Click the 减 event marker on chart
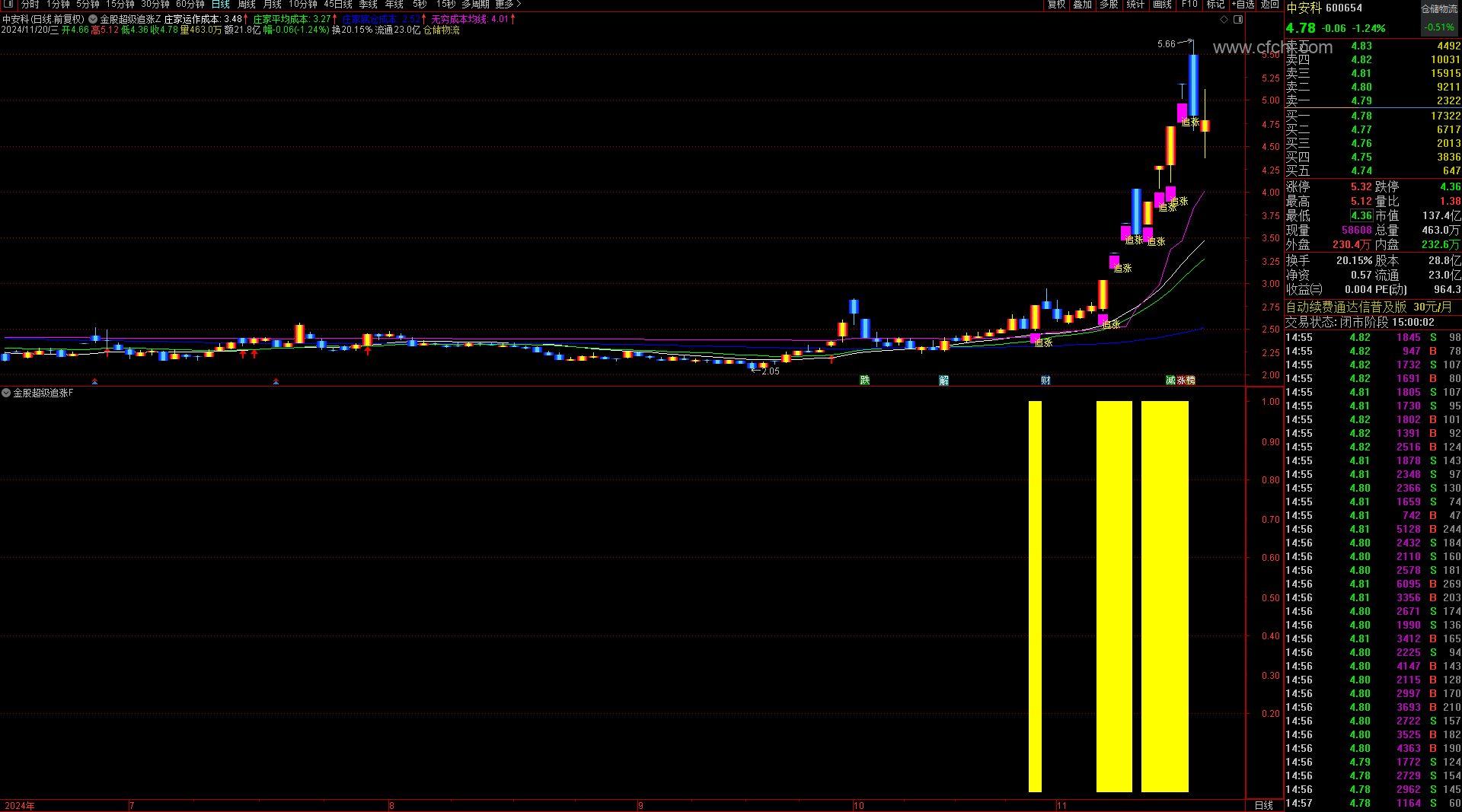The width and height of the screenshot is (1462, 812). pyautogui.click(x=1171, y=381)
